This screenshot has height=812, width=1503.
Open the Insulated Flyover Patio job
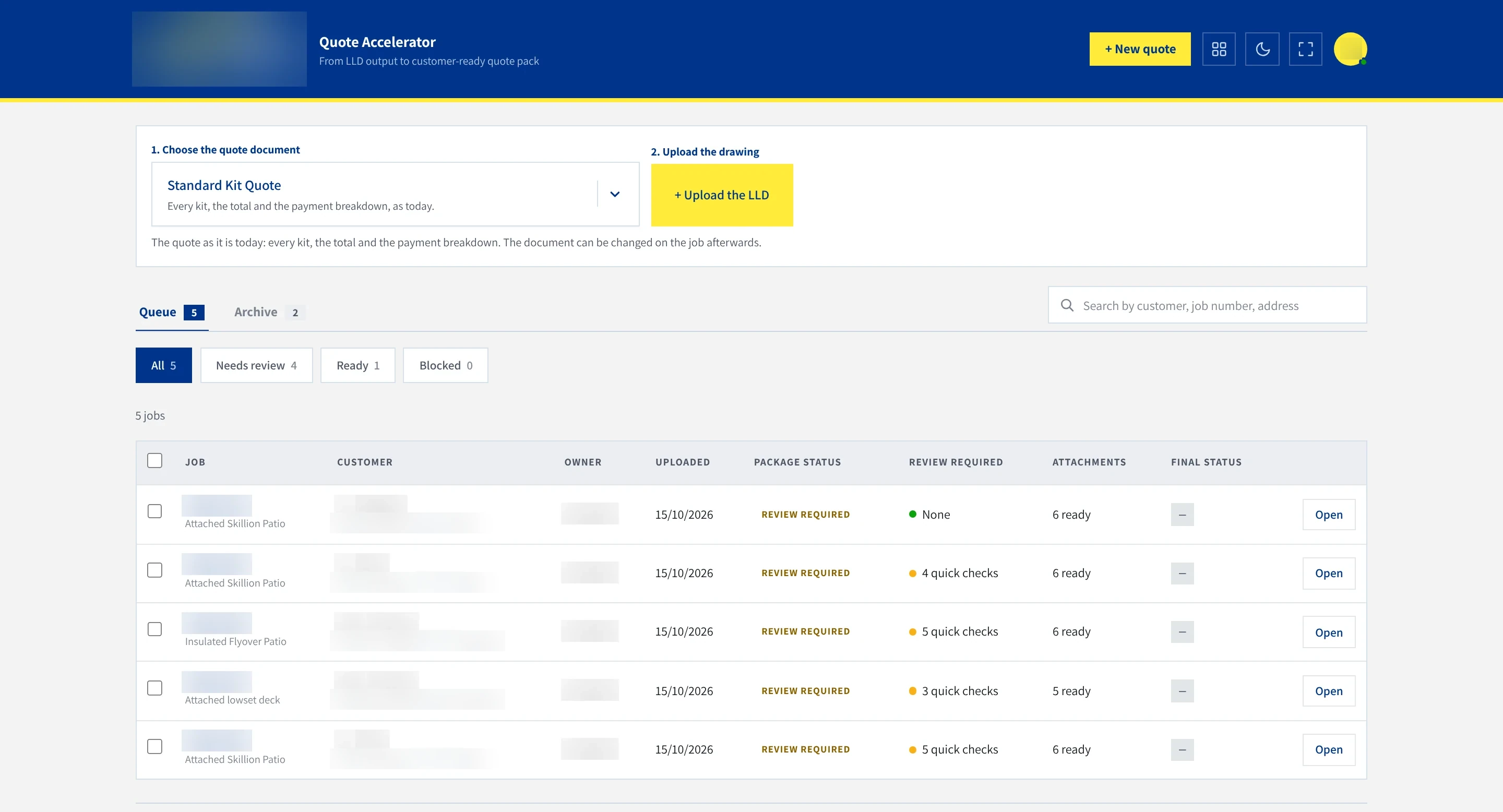click(1329, 632)
